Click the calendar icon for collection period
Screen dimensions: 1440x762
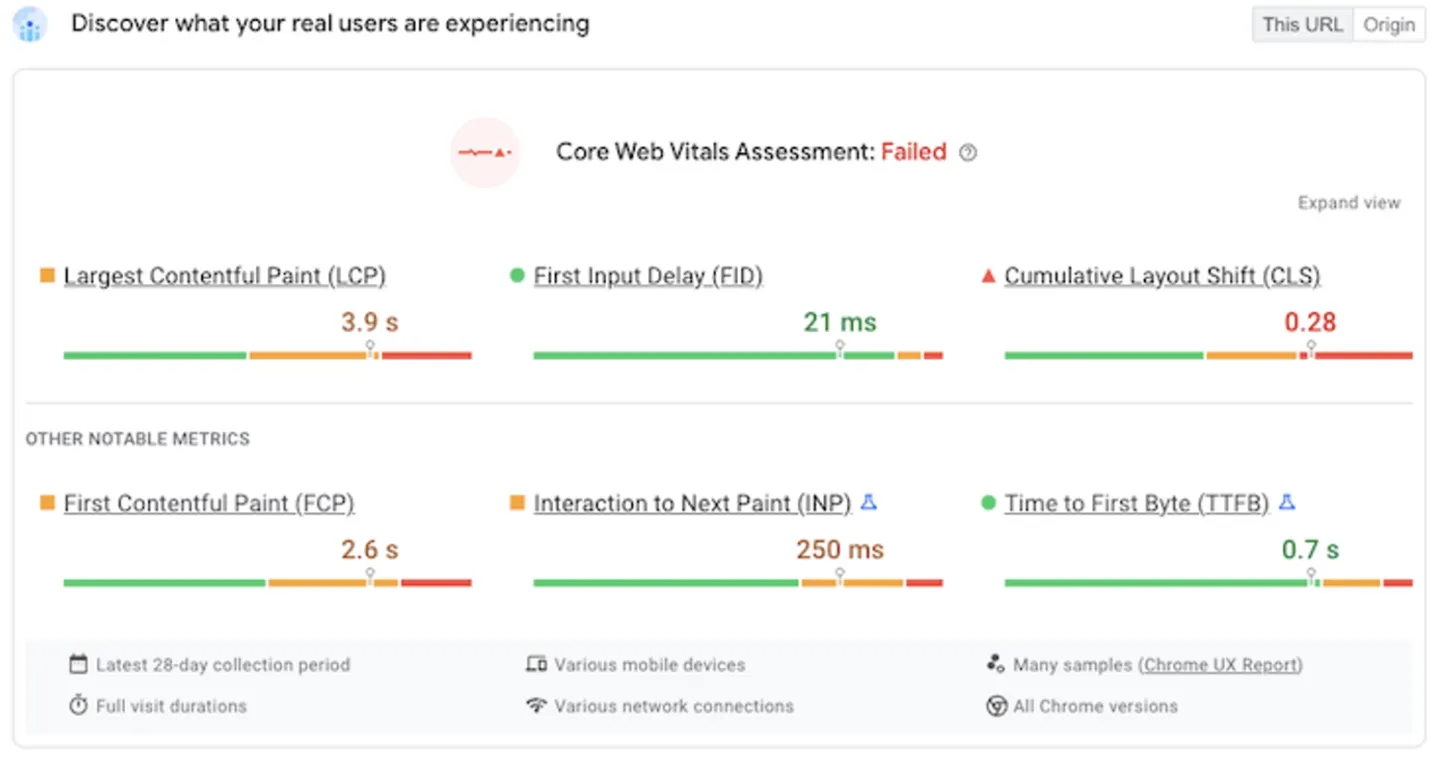[78, 664]
